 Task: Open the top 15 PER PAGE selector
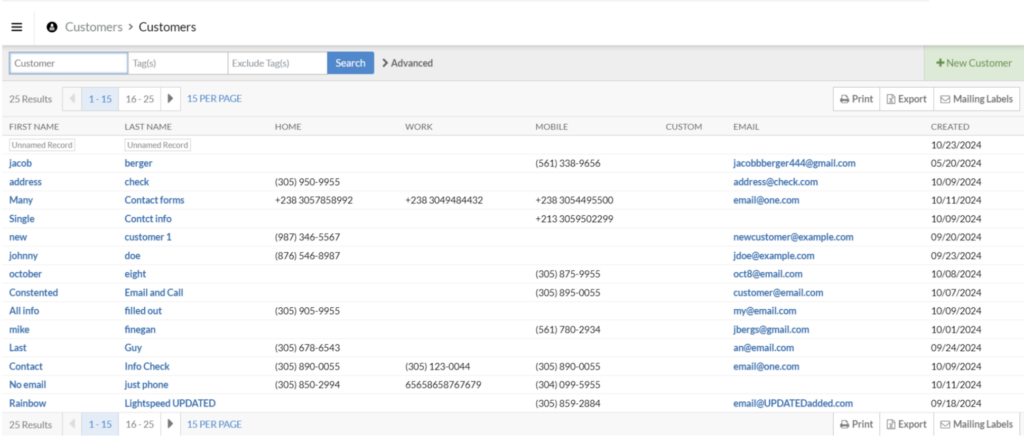coord(214,99)
